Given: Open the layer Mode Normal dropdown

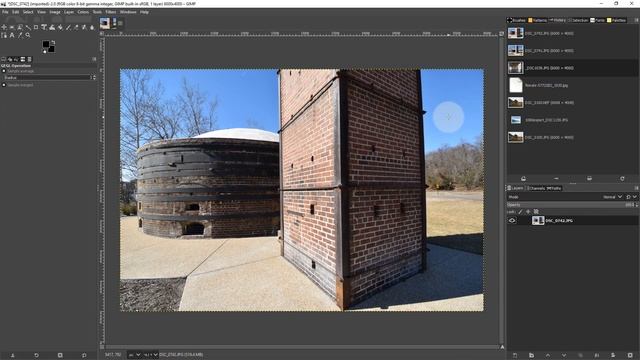Looking at the screenshot, I should [x=612, y=197].
